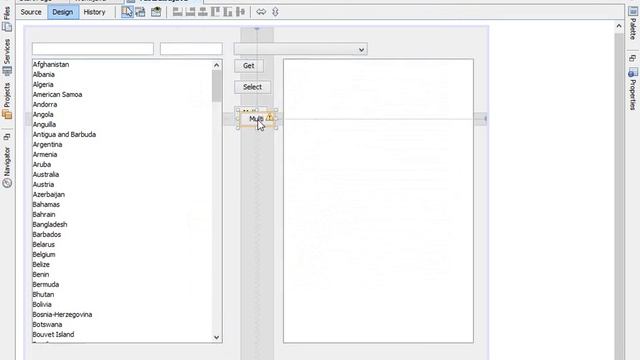The image size is (640, 360).
Task: Open the Services side panel
Action: tap(7, 57)
